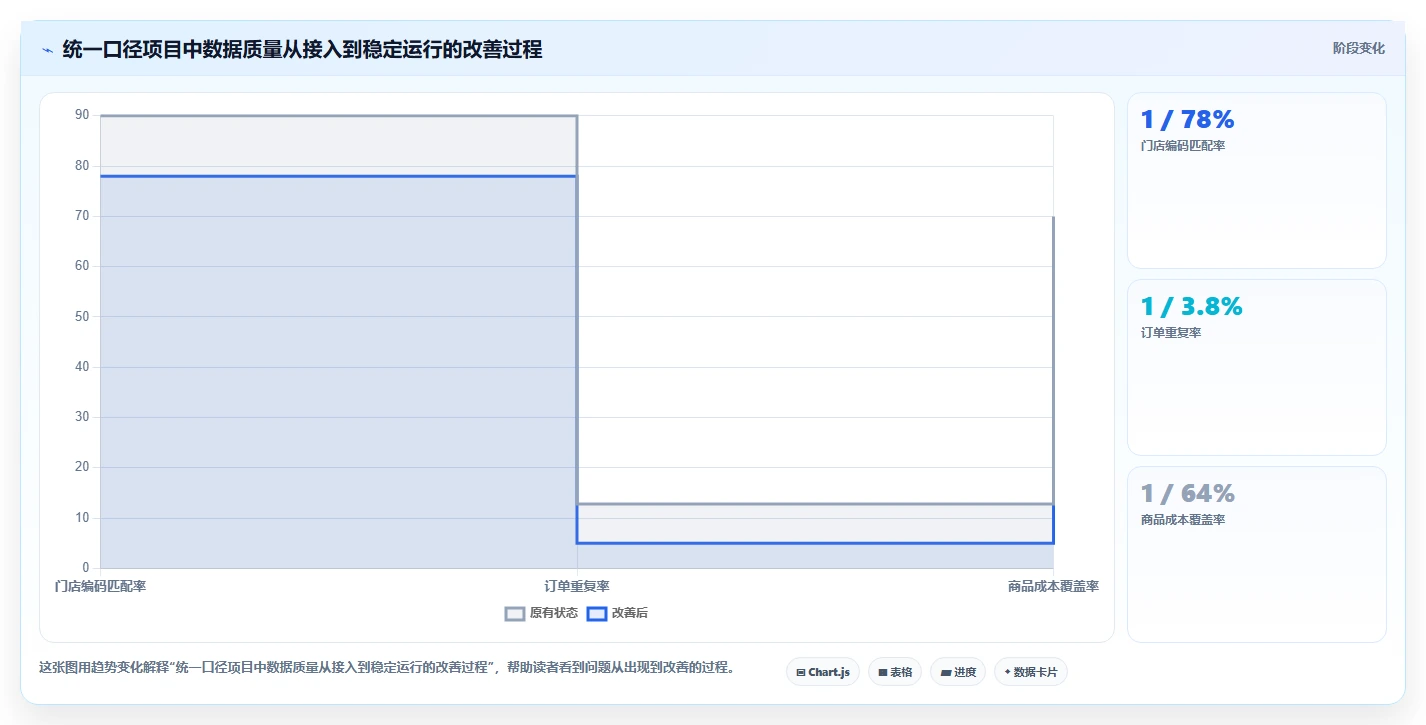Click the icon inside the Chart.js tag

[x=801, y=673]
